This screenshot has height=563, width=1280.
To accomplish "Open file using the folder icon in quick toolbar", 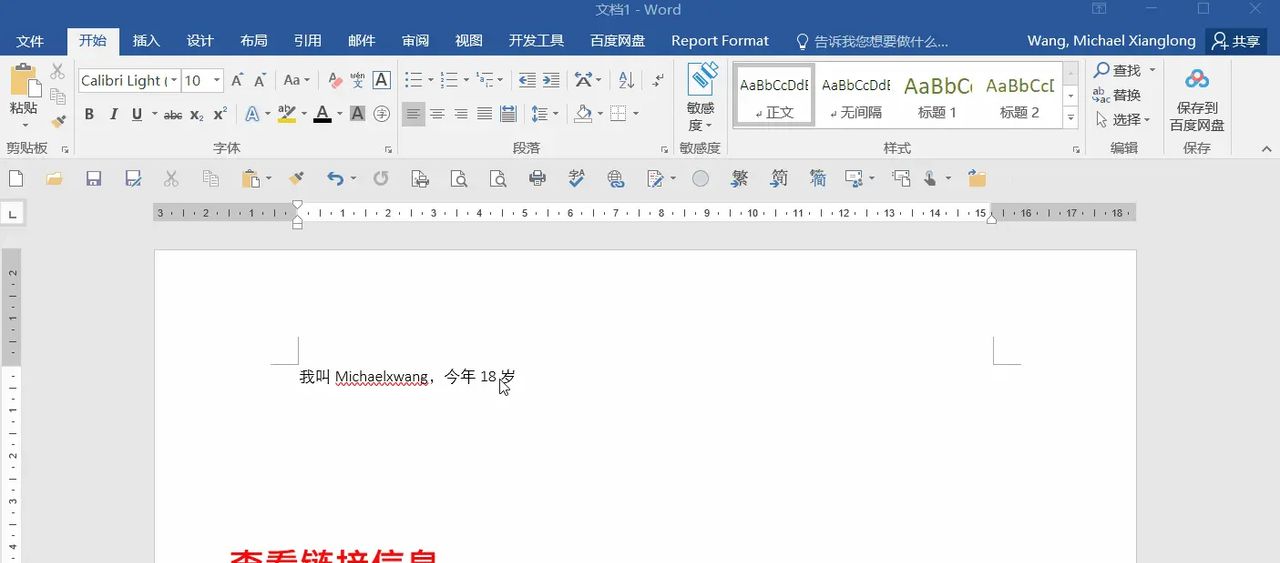I will 54,179.
